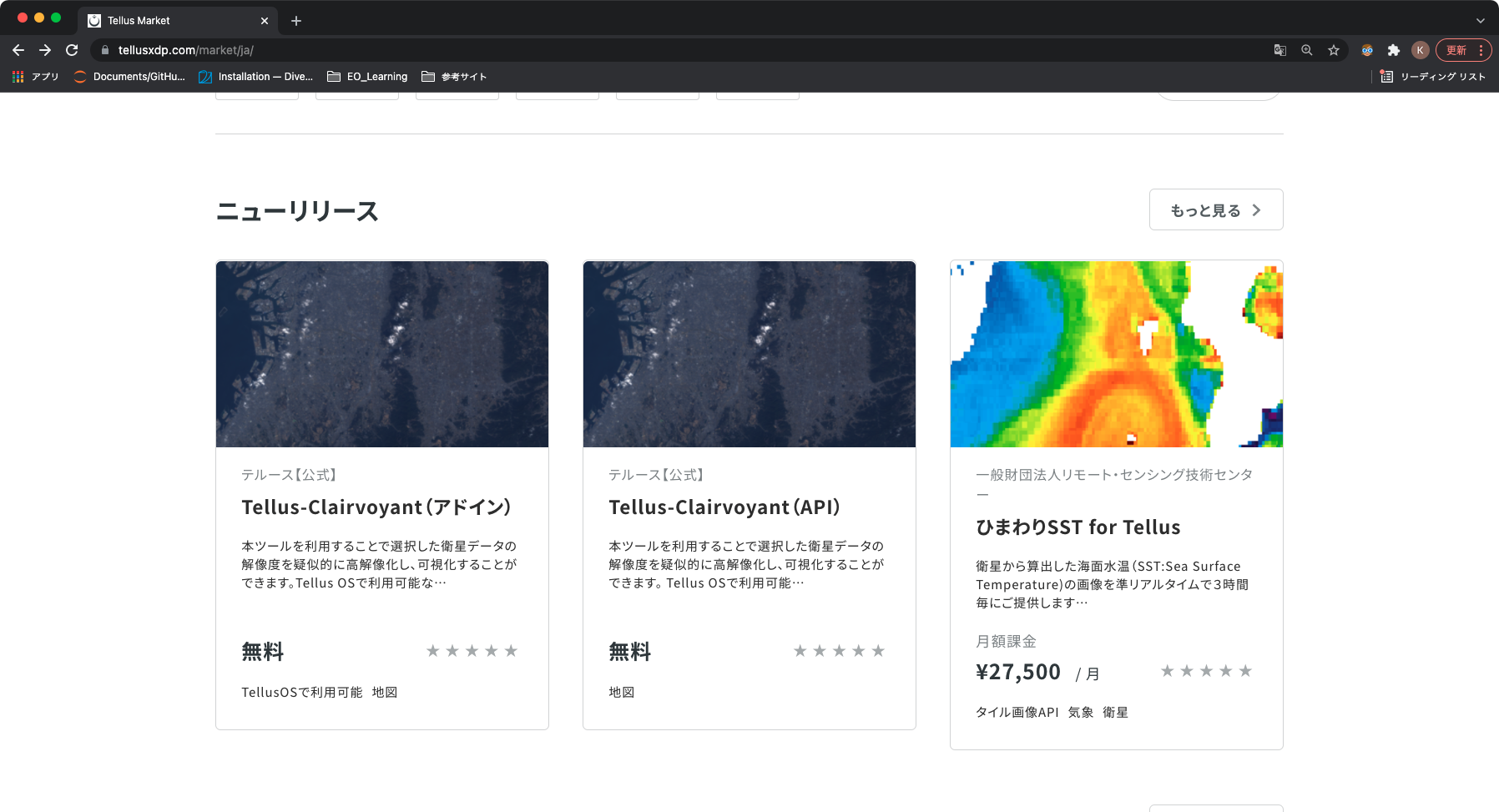Open the 参考サイト bookmark folder
This screenshot has height=812, width=1499.
tap(455, 77)
